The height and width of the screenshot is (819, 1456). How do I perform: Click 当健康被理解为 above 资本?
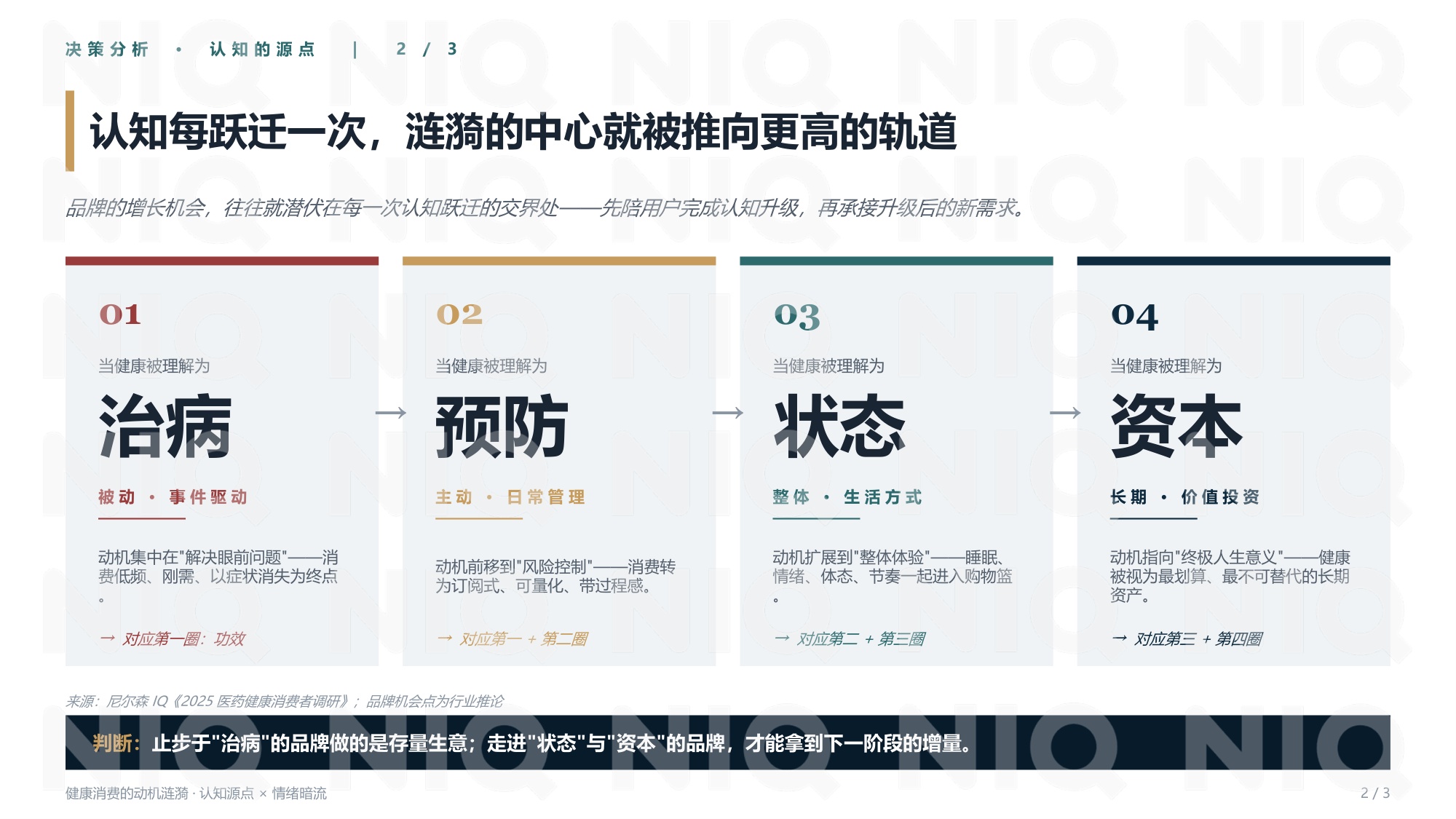click(x=1166, y=365)
